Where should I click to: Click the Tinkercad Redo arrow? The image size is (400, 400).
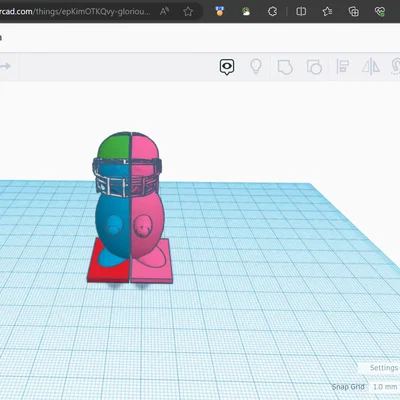(x=5, y=66)
